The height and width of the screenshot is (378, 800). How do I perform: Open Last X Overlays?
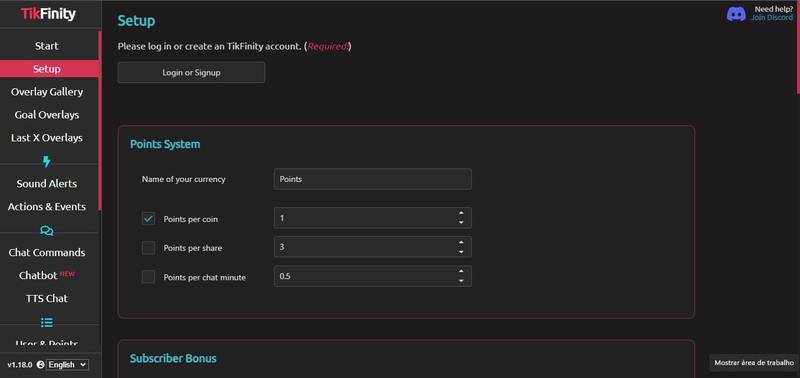(x=46, y=138)
